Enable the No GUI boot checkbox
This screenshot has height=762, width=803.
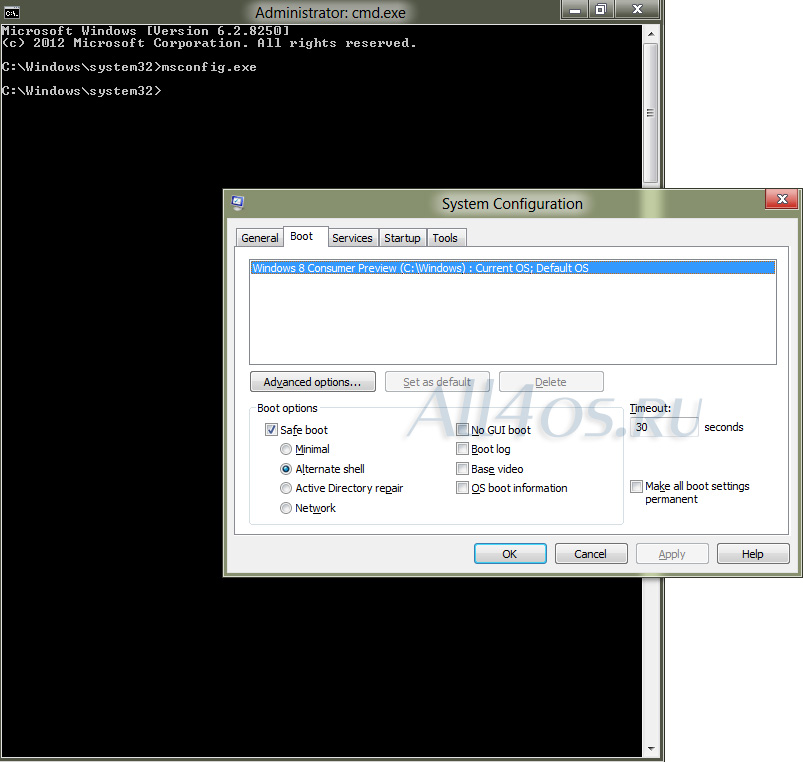[462, 430]
